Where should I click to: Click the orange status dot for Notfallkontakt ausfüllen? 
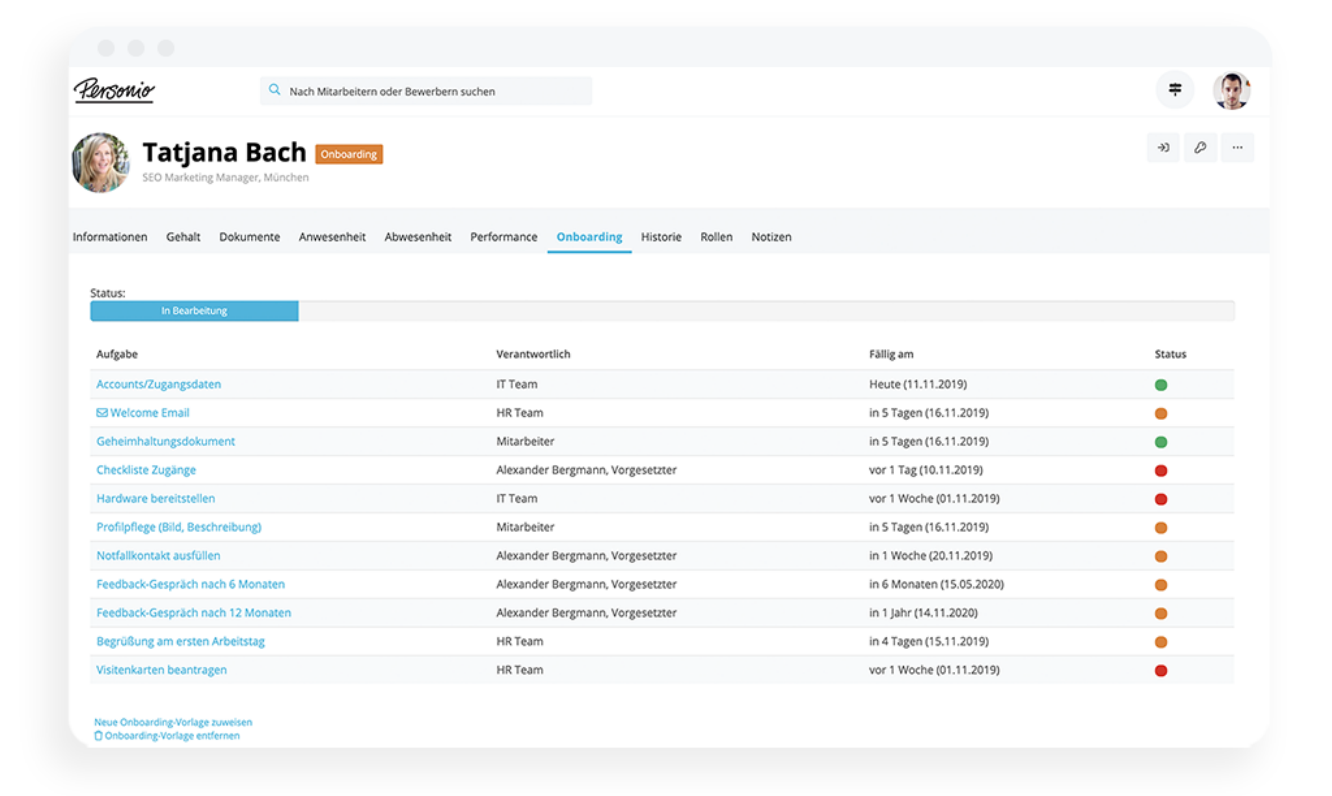1161,556
